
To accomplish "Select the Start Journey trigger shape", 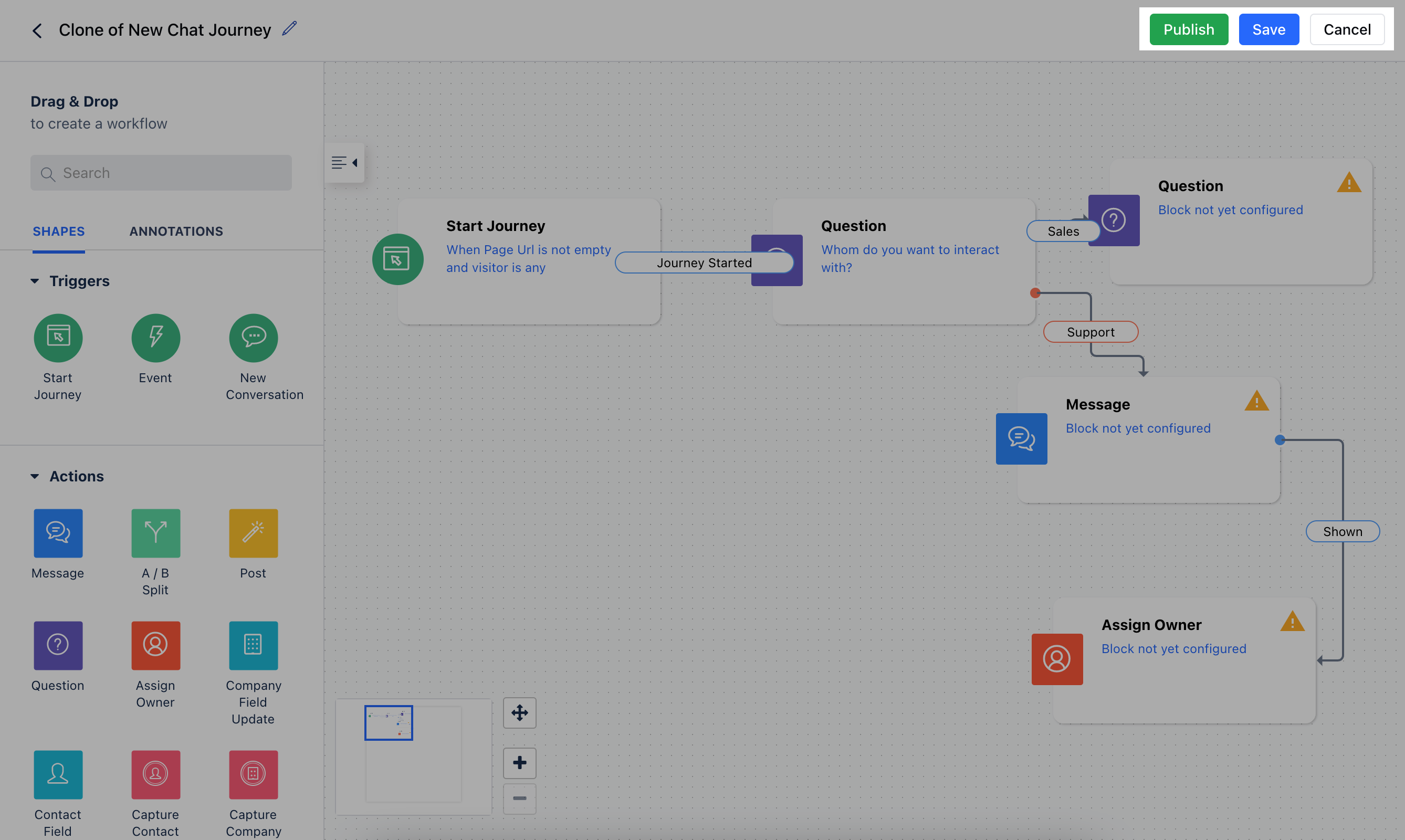I will pos(58,338).
